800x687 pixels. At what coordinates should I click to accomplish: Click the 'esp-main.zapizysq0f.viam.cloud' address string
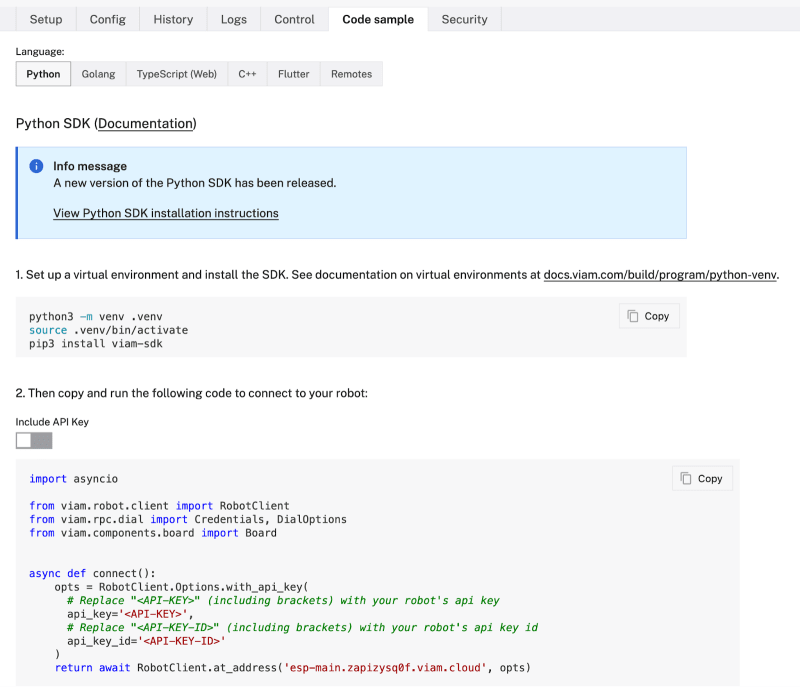coord(385,668)
